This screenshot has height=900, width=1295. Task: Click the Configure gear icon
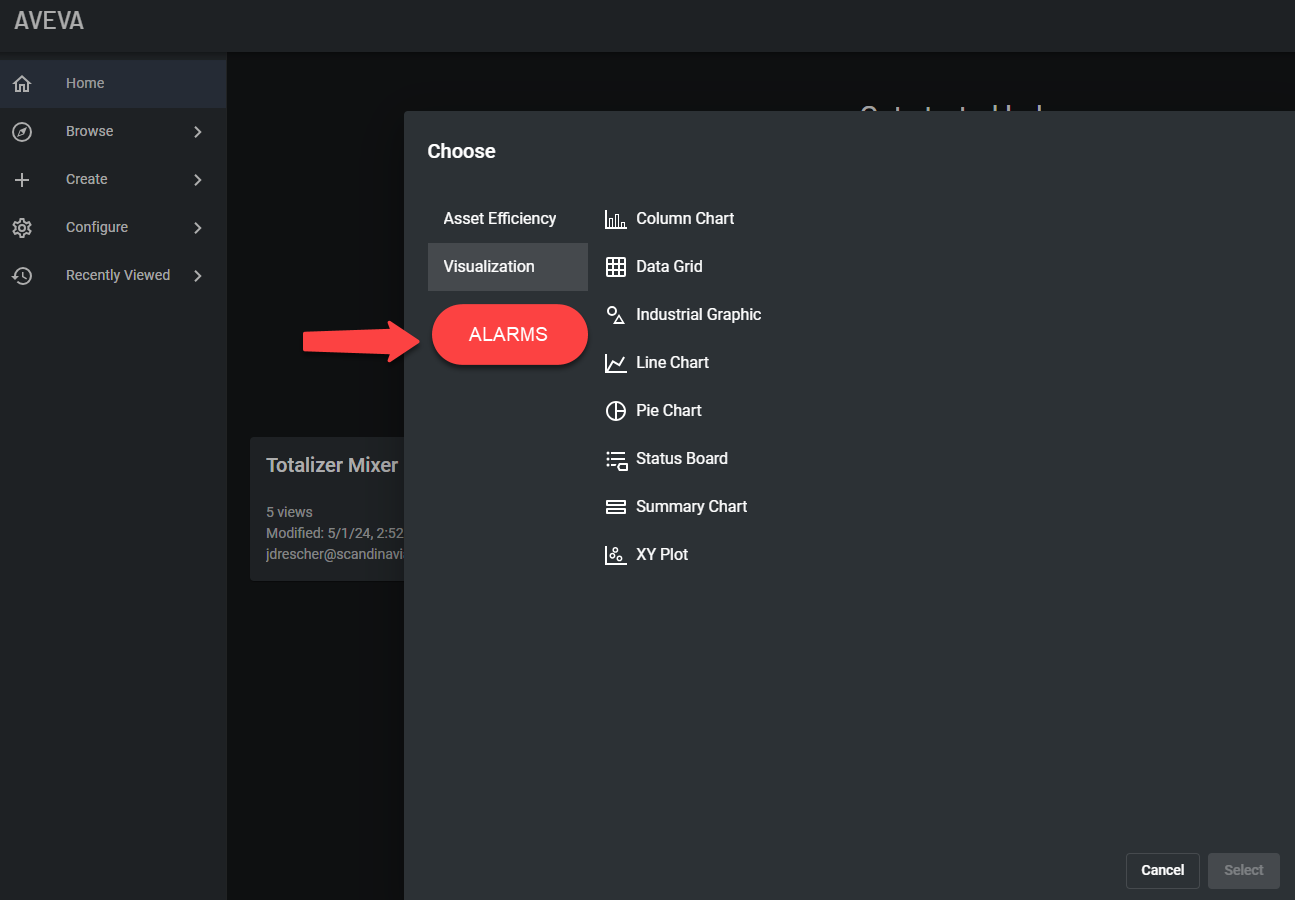click(x=22, y=228)
